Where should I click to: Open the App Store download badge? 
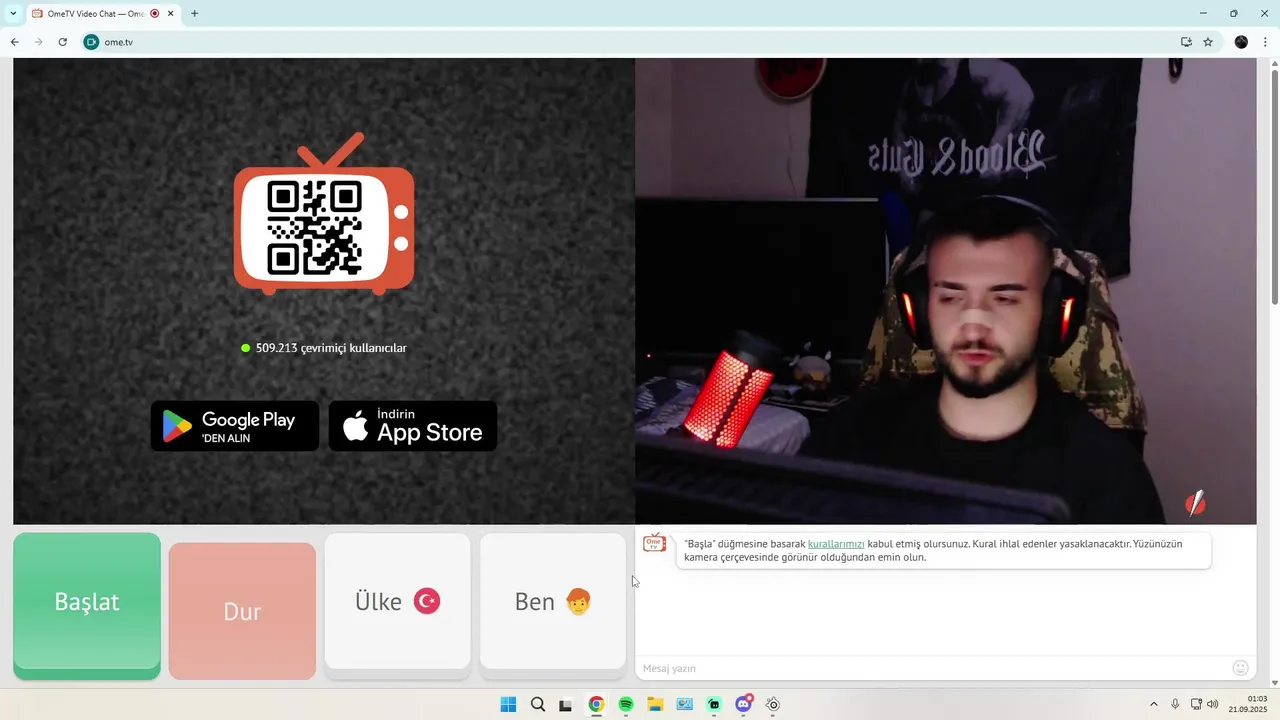click(x=413, y=426)
